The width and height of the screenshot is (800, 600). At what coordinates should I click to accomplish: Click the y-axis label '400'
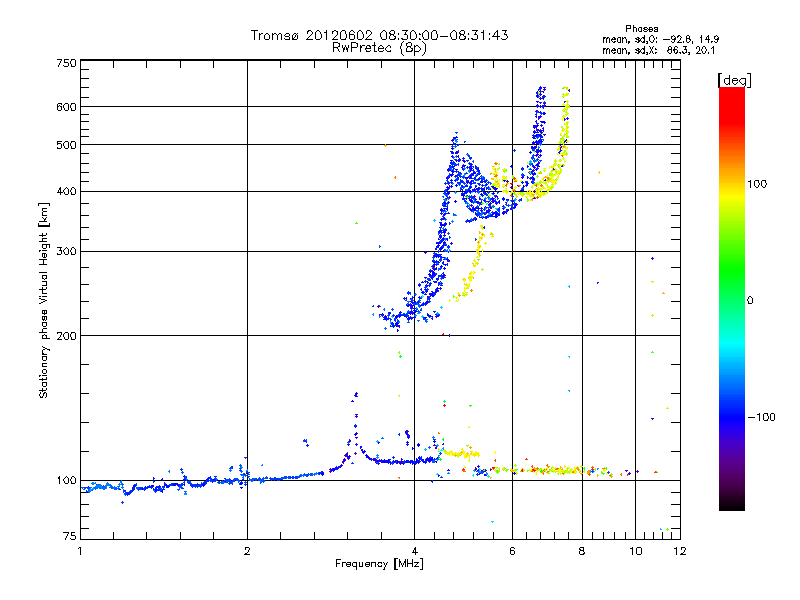(x=66, y=192)
